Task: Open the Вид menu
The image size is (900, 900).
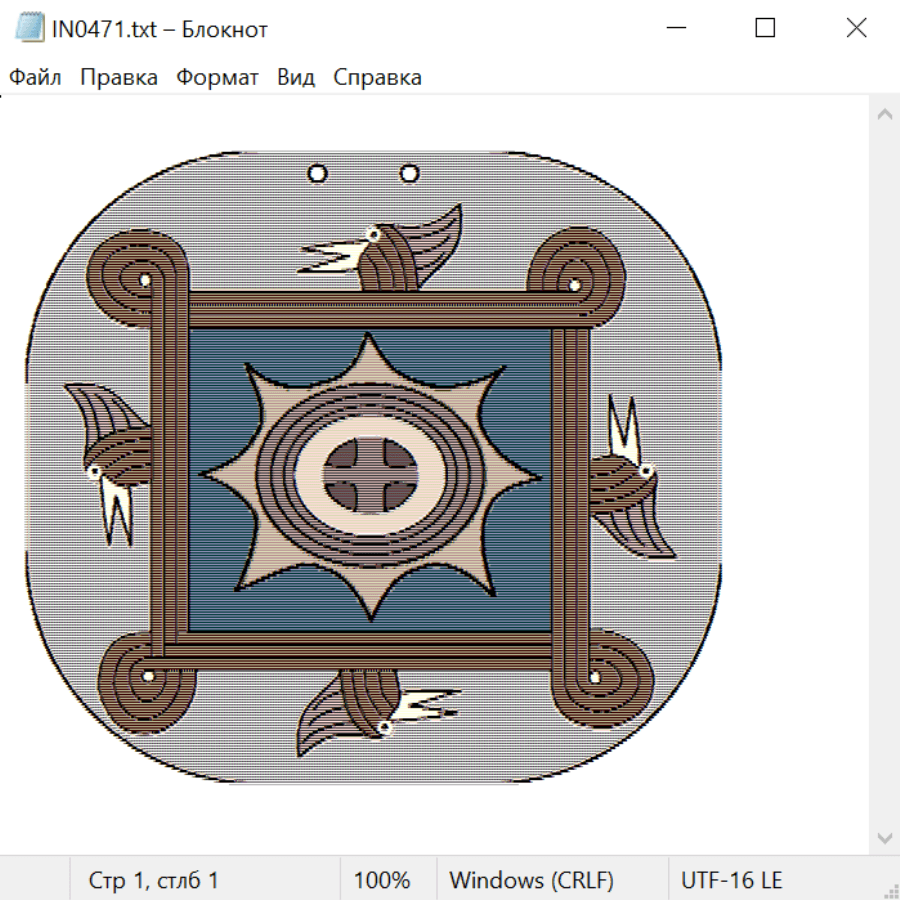Action: (x=295, y=78)
